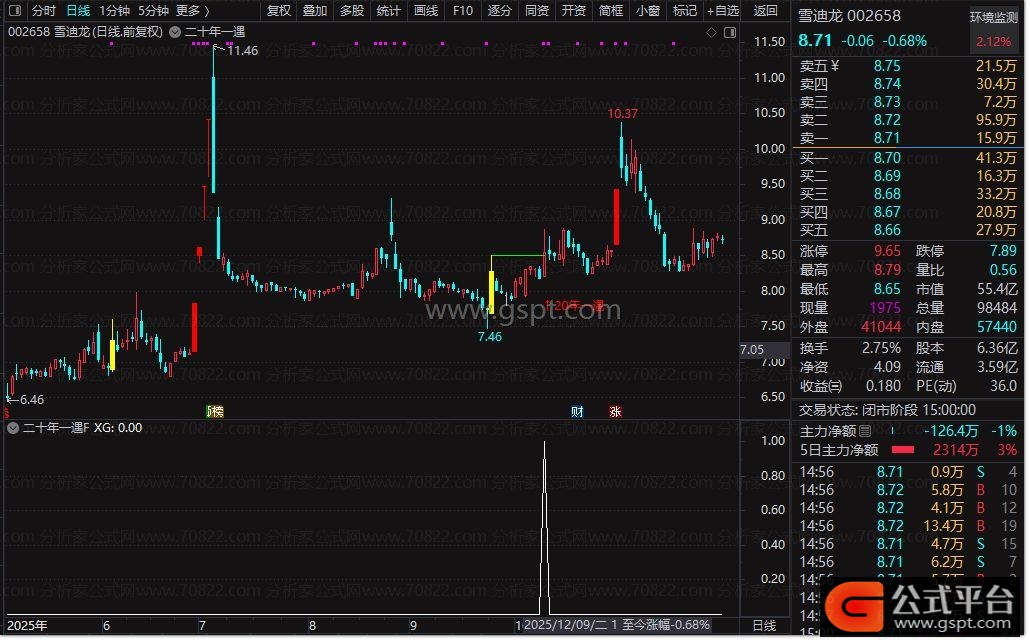Click the 返回 button
1030x640 pixels.
[x=765, y=11]
